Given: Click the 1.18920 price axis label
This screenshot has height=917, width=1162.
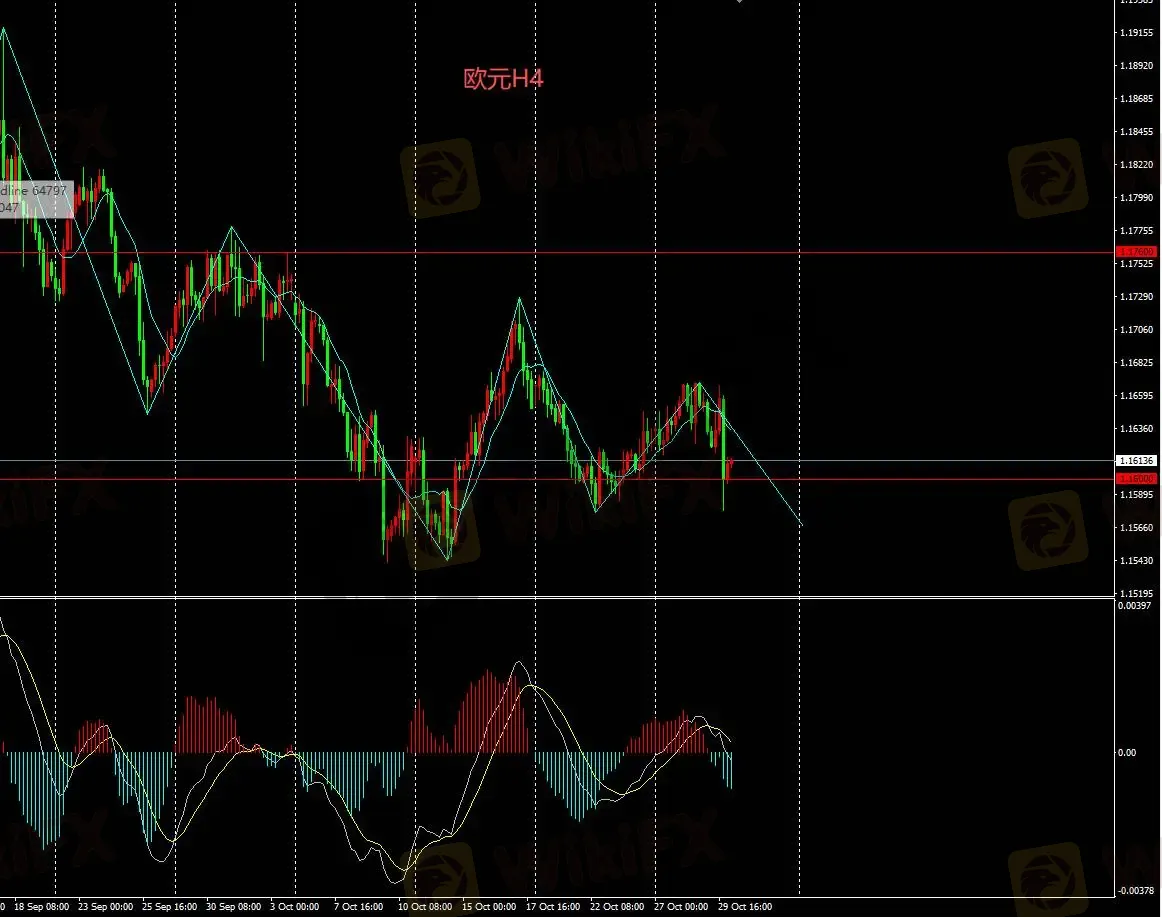Looking at the screenshot, I should pos(1136,65).
